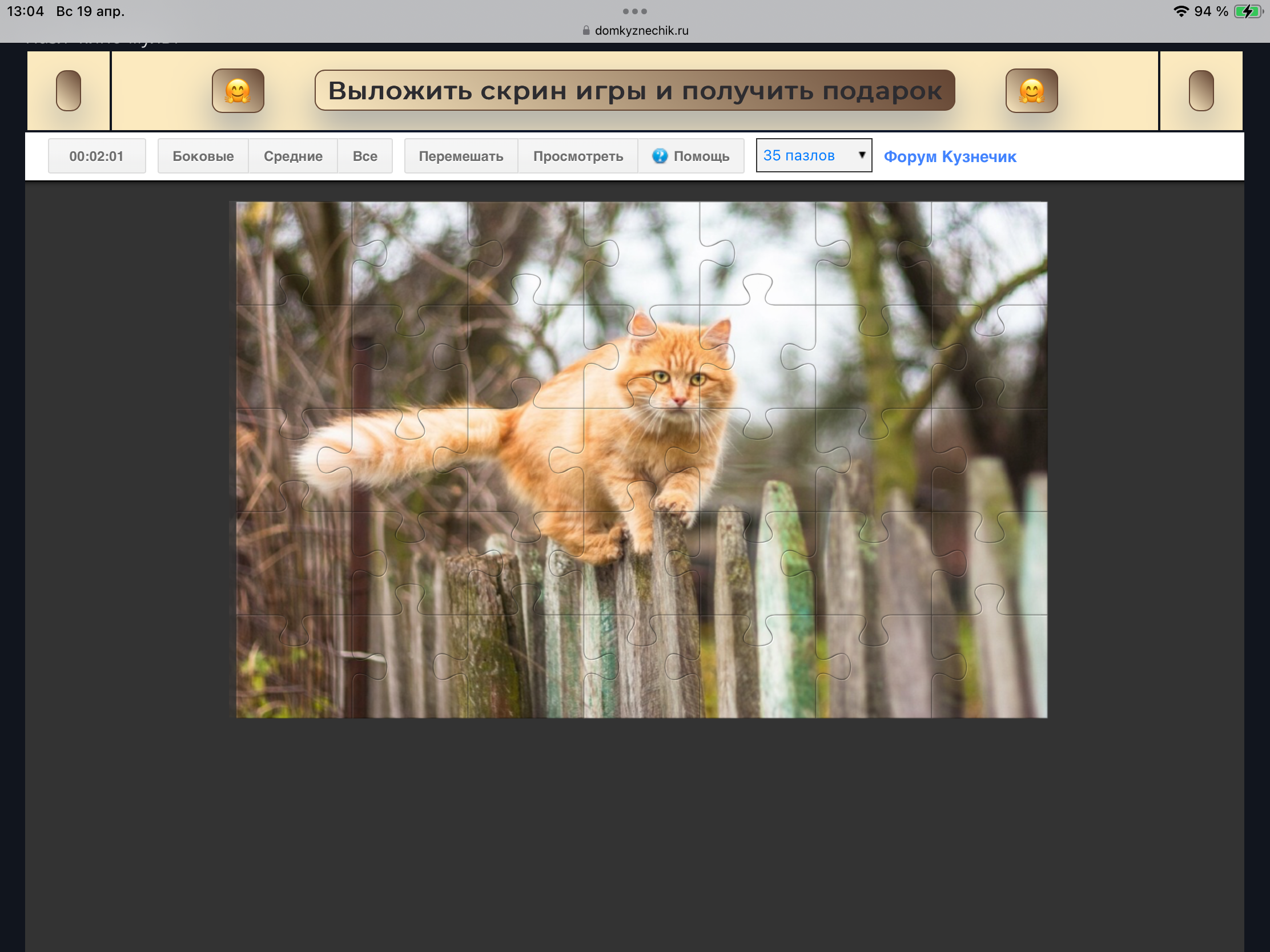Show only Боковые edge pieces

coord(203,156)
